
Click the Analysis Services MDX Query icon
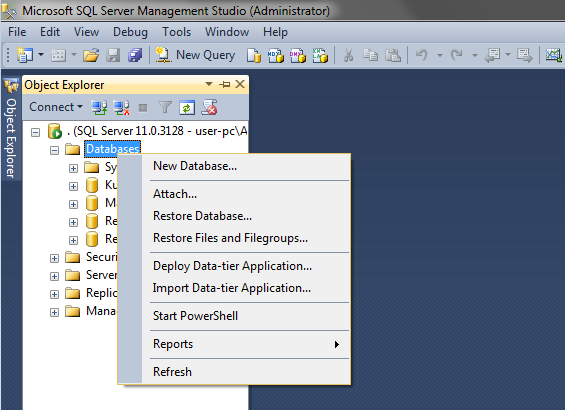click(276, 55)
